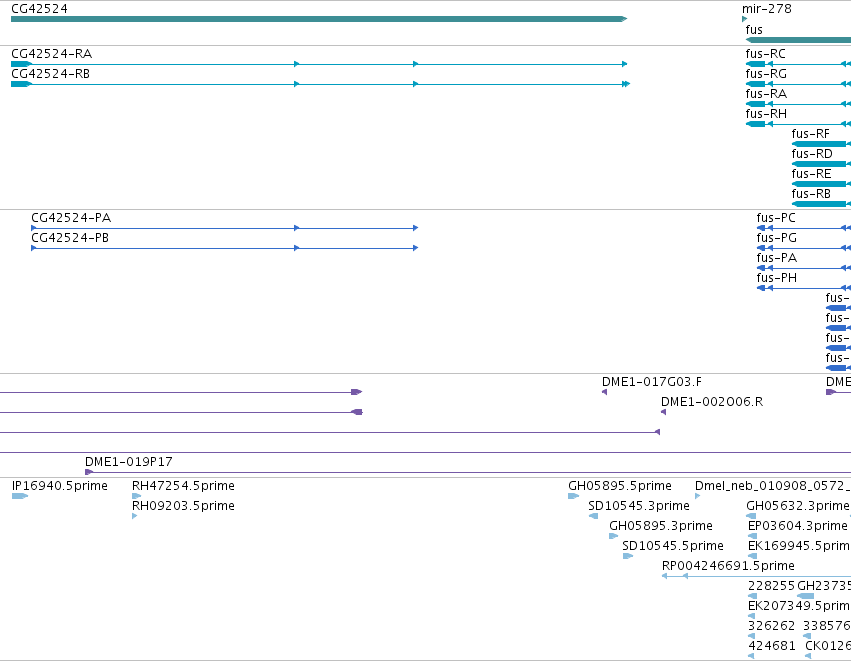Click the RH47254.5prime EST block
This screenshot has height=661, width=851.
[x=137, y=496]
